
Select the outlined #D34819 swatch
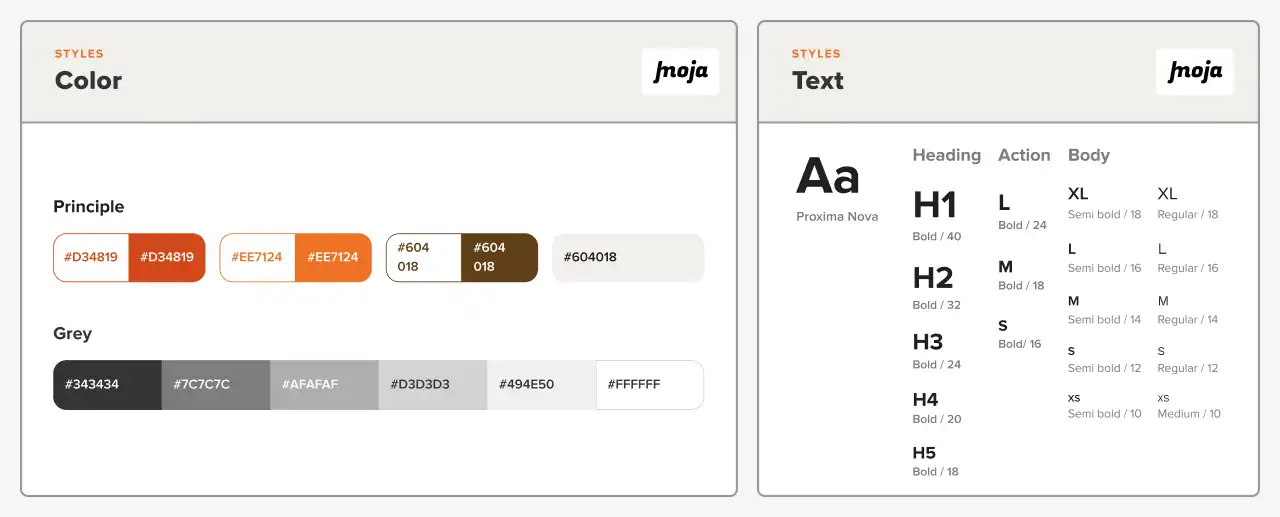click(91, 257)
